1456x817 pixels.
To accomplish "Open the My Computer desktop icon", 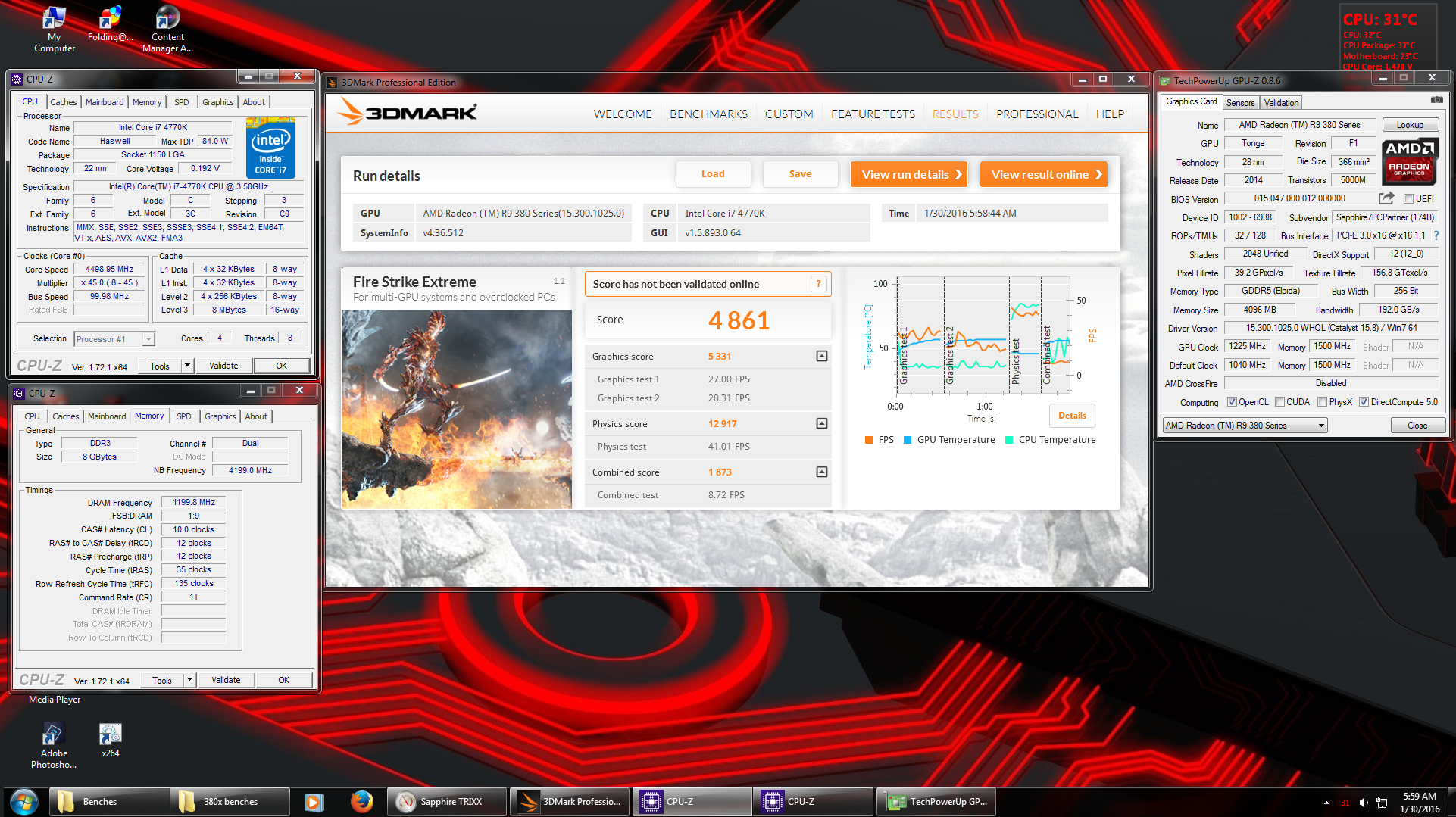I will (54, 30).
